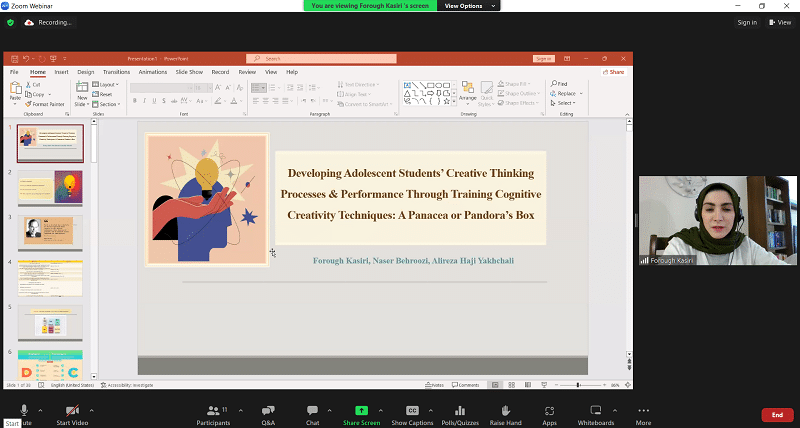Viewport: 800px width, 428px height.
Task: Click the red End button
Action: tap(777, 415)
